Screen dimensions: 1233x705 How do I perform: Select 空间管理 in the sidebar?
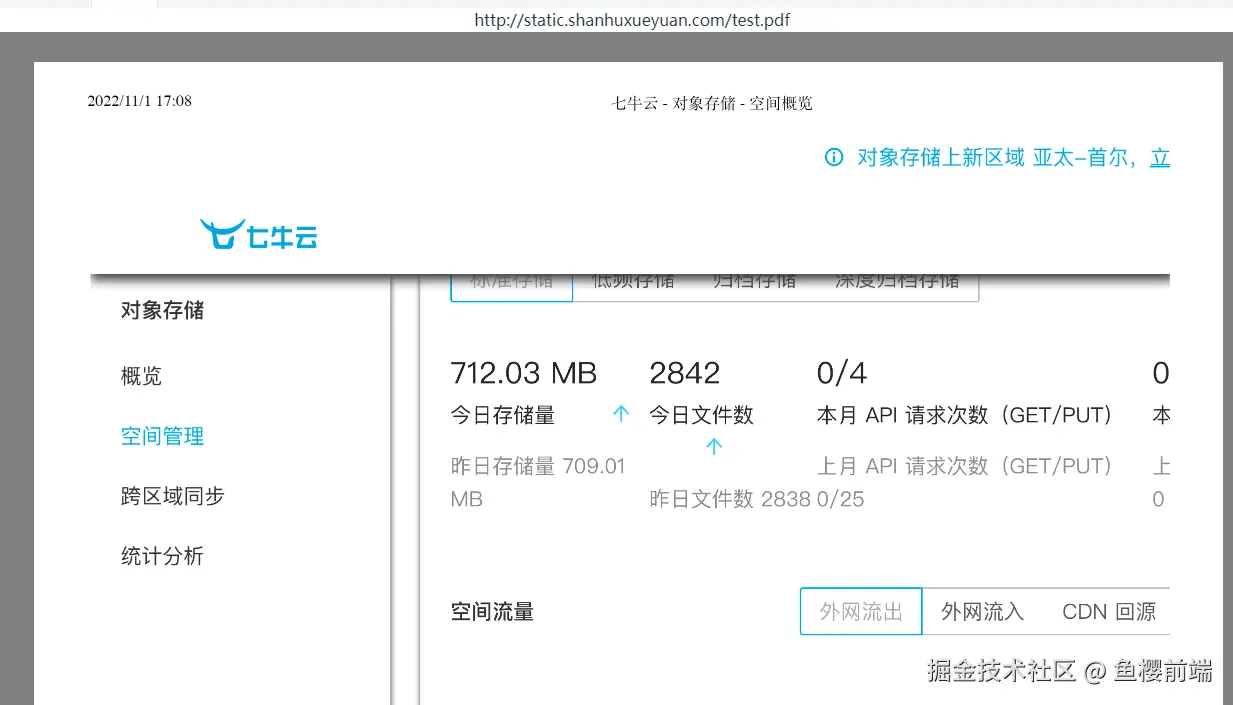click(162, 436)
